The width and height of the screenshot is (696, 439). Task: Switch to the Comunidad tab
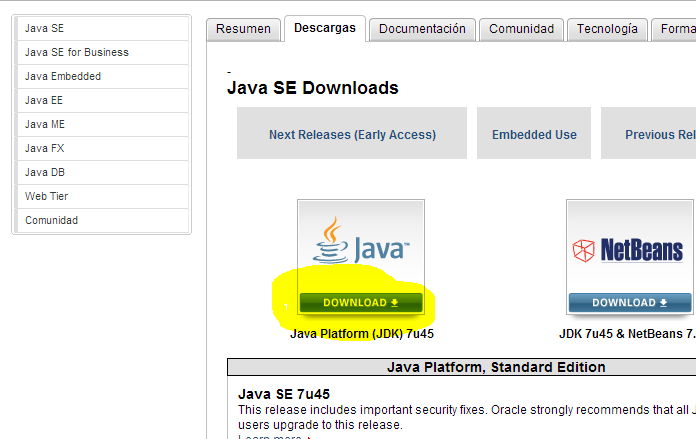(x=522, y=29)
